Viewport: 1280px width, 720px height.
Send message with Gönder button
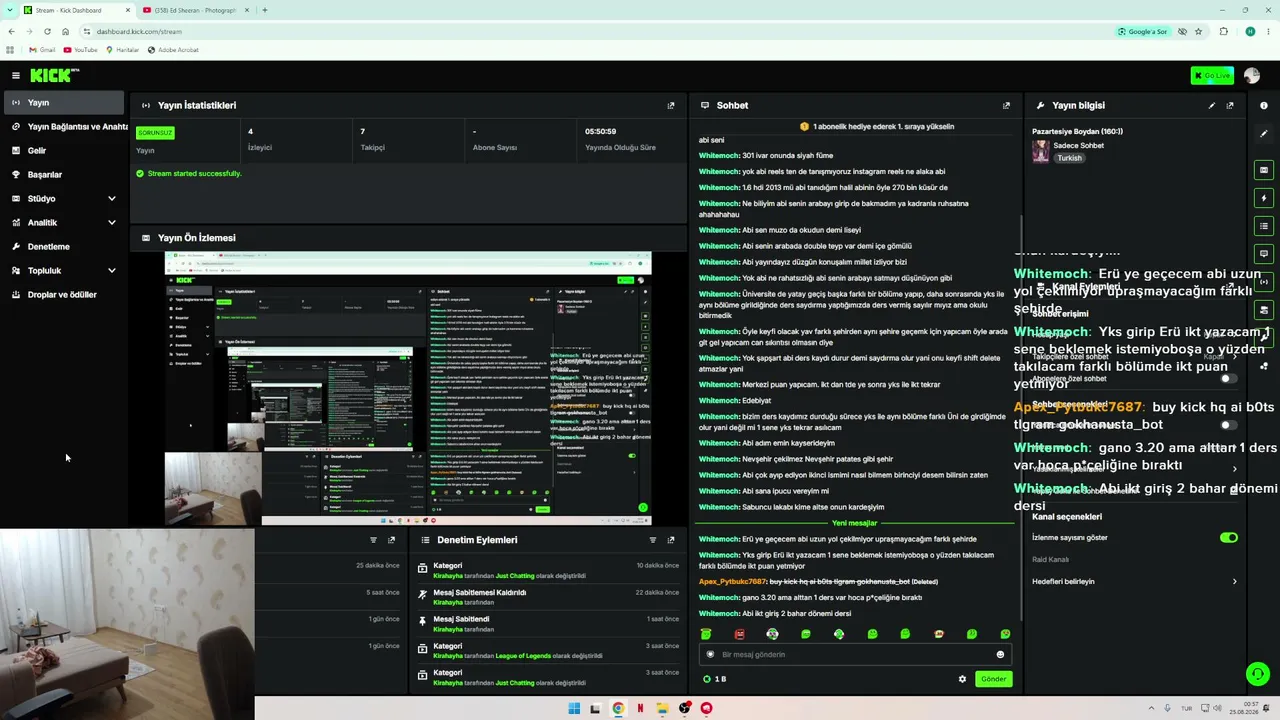pos(993,679)
